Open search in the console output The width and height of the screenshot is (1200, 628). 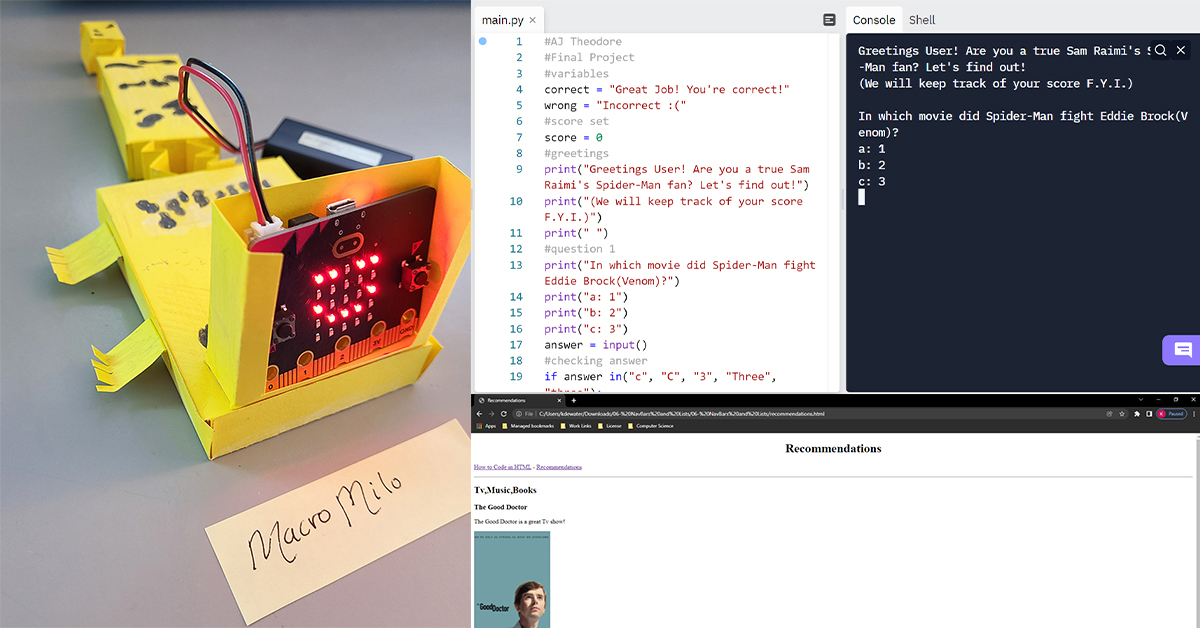[1160, 50]
